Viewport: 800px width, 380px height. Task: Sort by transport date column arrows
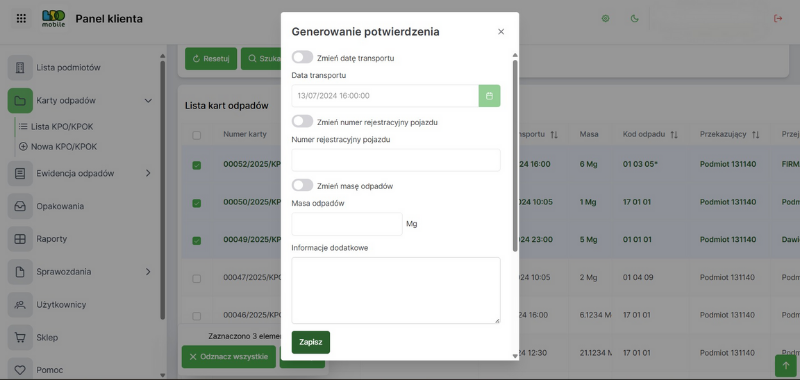click(554, 134)
